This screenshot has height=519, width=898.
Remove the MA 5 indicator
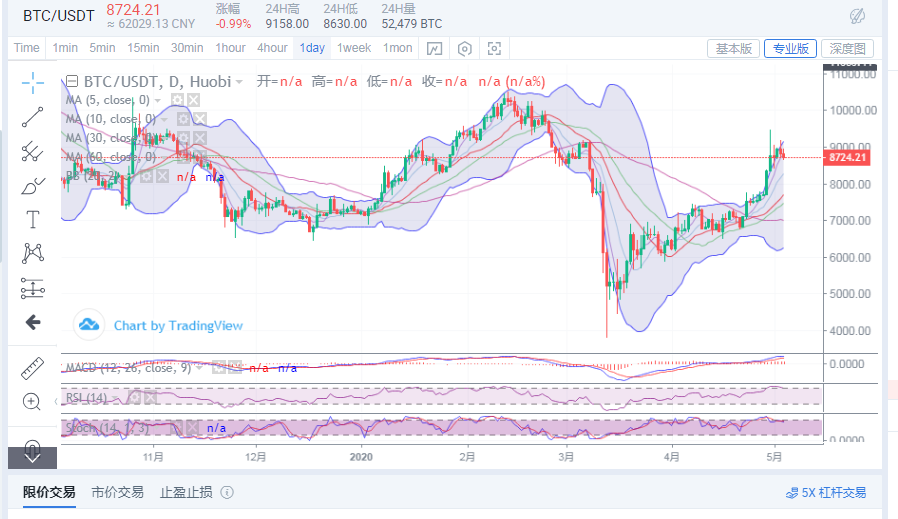coord(194,100)
